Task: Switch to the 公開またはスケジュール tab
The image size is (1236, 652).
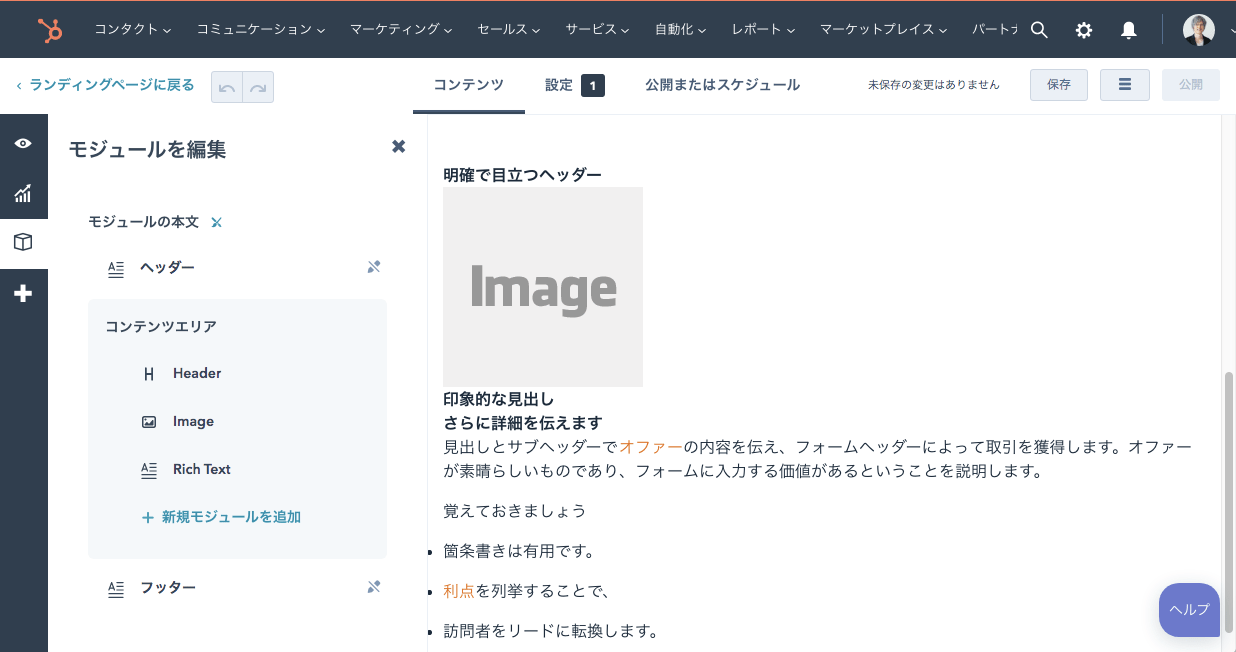Action: pyautogui.click(x=722, y=85)
